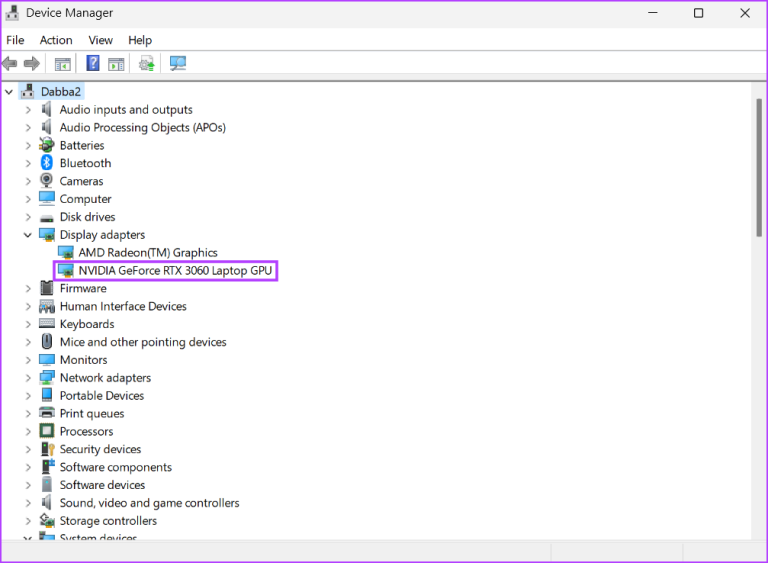The height and width of the screenshot is (563, 768).
Task: Expand the Audio inputs and outputs node
Action: point(28,110)
